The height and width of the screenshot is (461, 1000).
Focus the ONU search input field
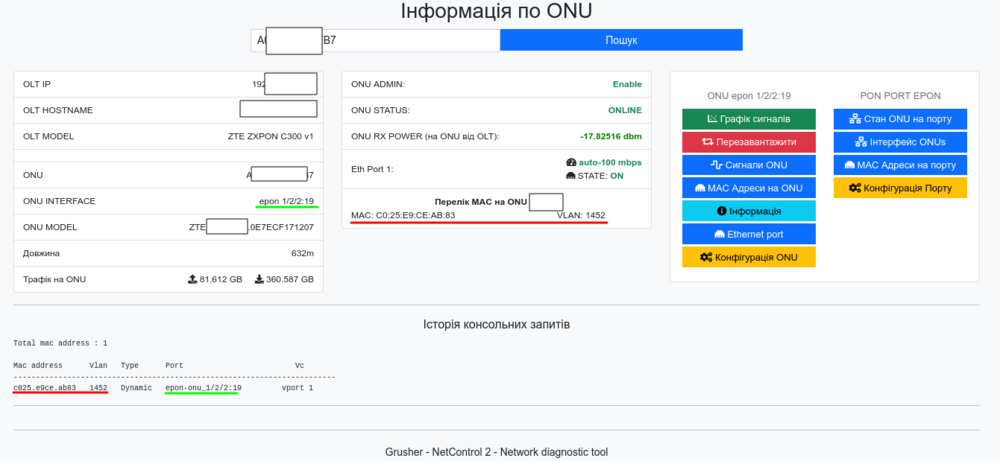click(x=375, y=40)
